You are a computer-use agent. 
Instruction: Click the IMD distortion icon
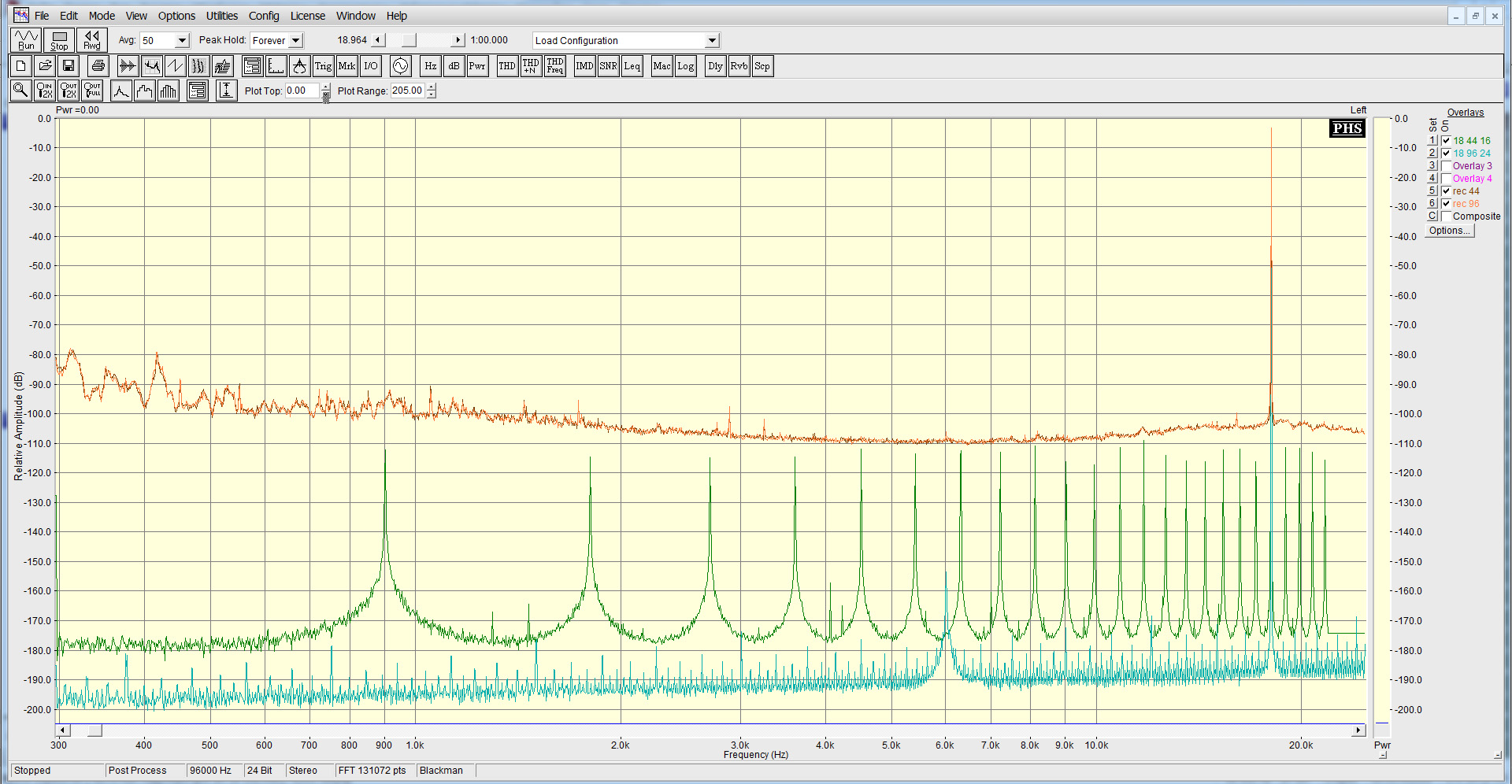click(584, 66)
